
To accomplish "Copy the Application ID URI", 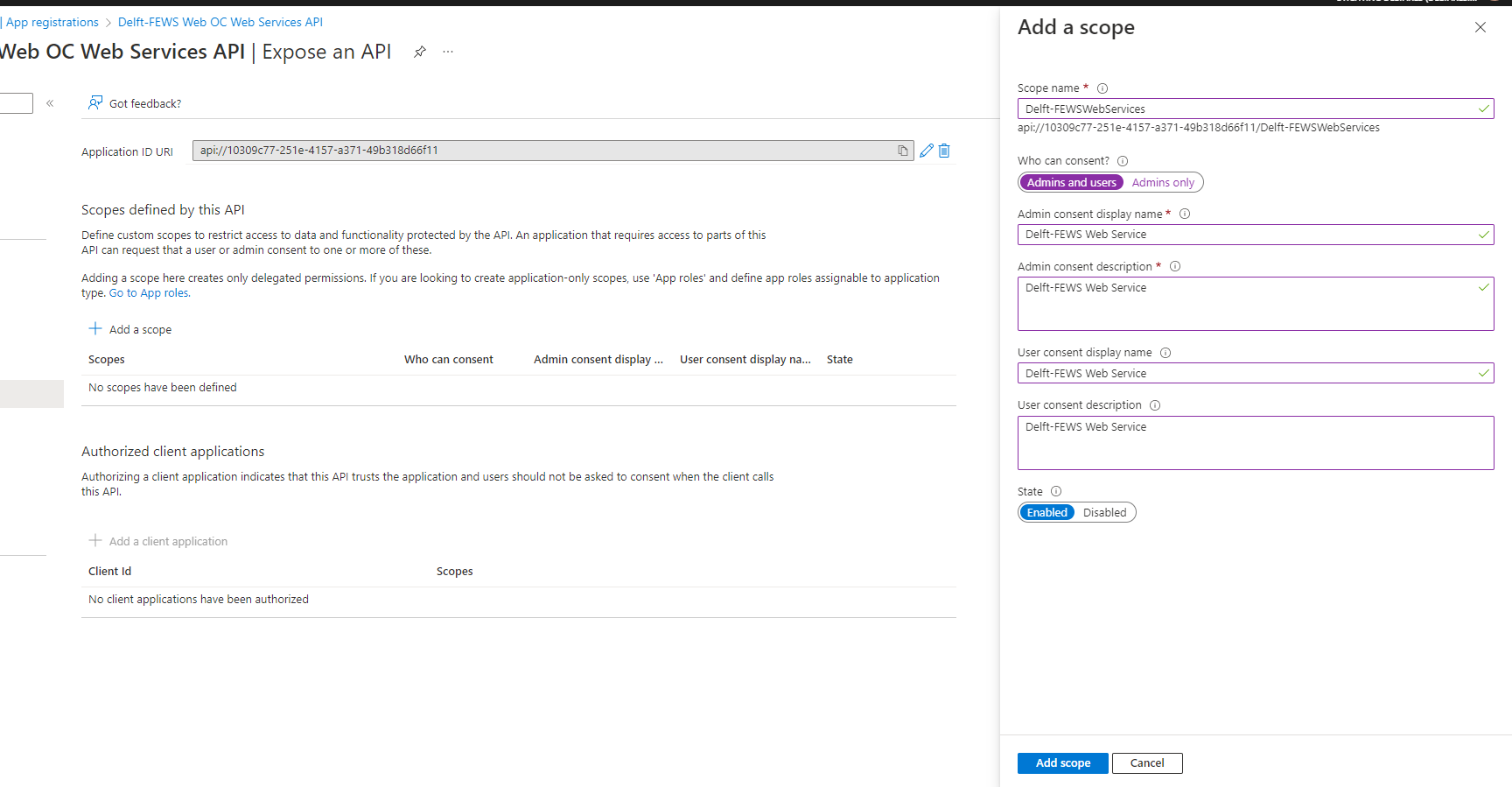I will 902,151.
